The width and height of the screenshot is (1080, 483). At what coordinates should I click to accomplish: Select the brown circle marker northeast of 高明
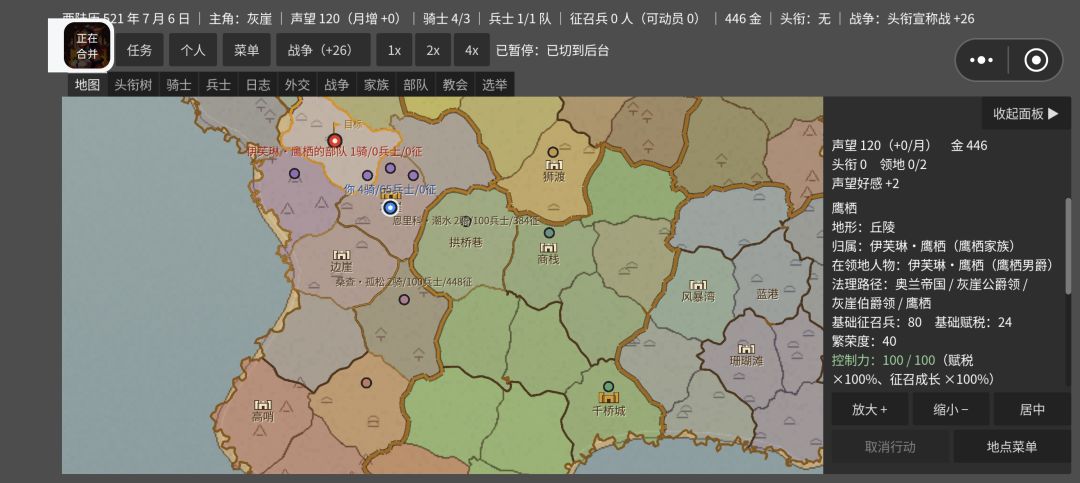tap(366, 382)
